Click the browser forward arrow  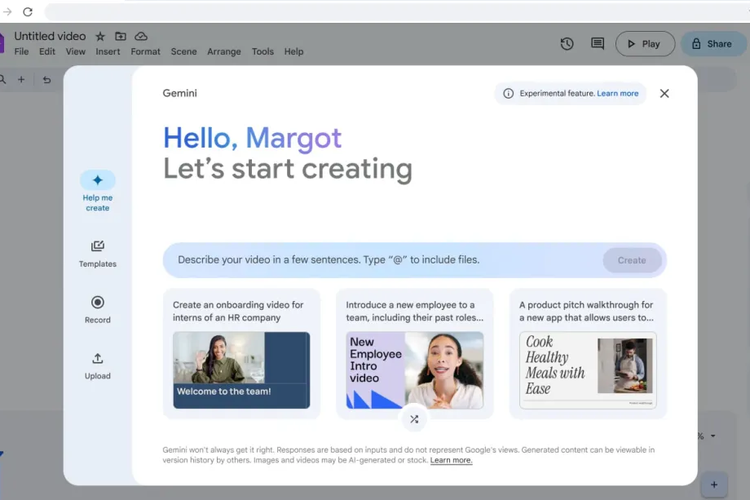click(7, 11)
